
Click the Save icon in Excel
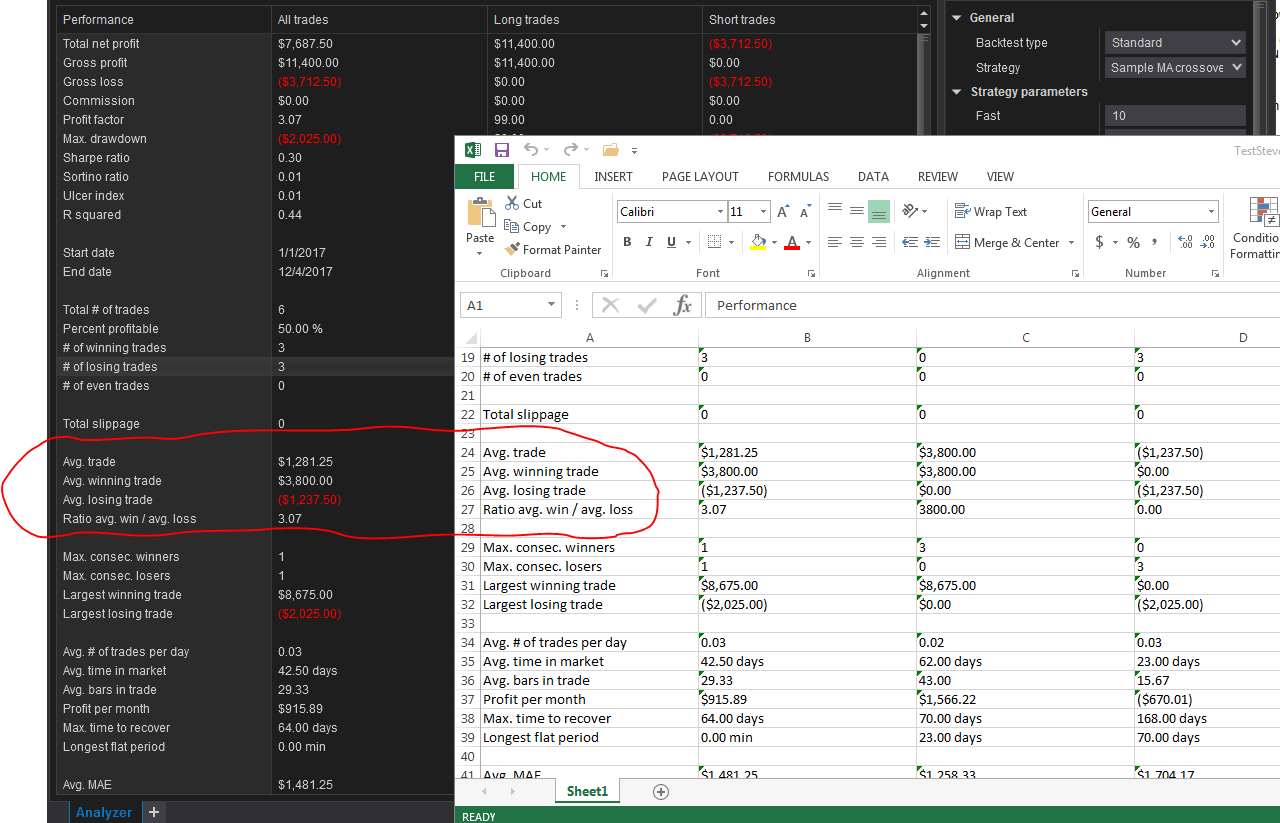[502, 150]
